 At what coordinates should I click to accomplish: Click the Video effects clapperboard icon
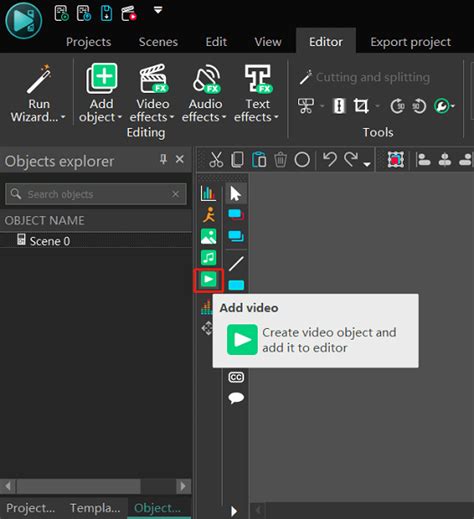pyautogui.click(x=154, y=79)
